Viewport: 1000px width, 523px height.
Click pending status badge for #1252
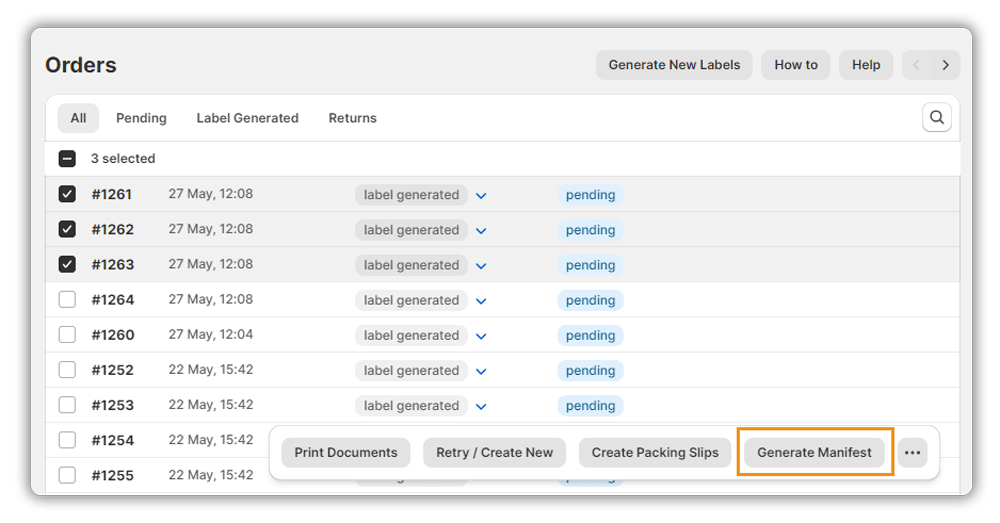click(591, 371)
